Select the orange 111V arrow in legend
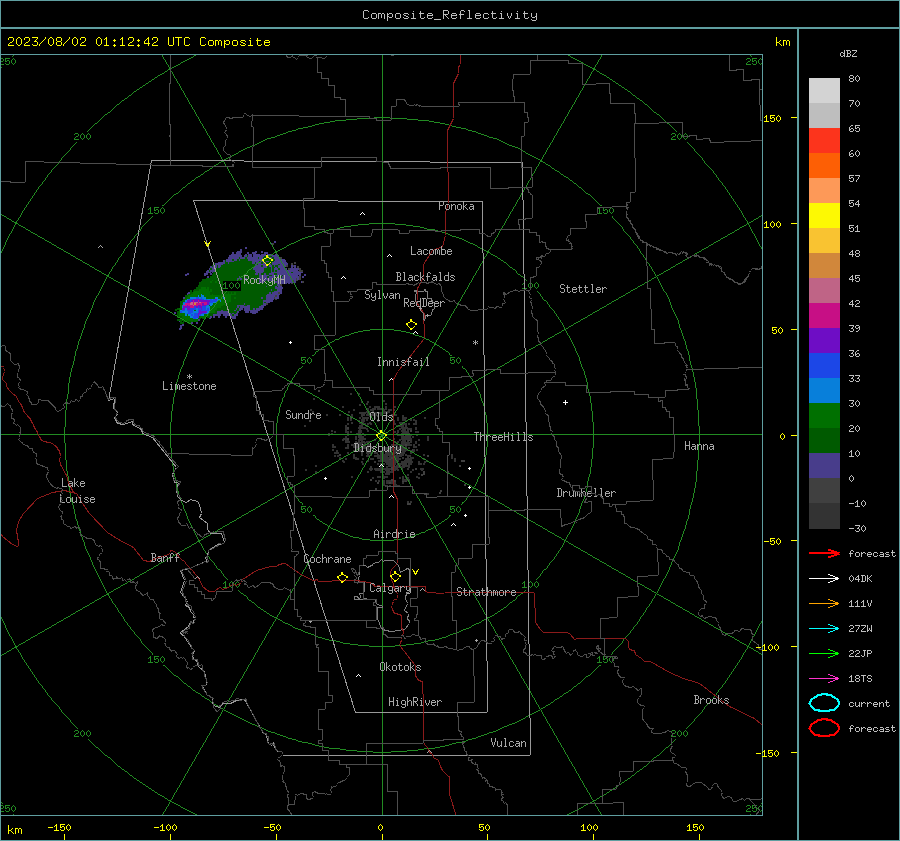900x841 pixels. coord(824,603)
